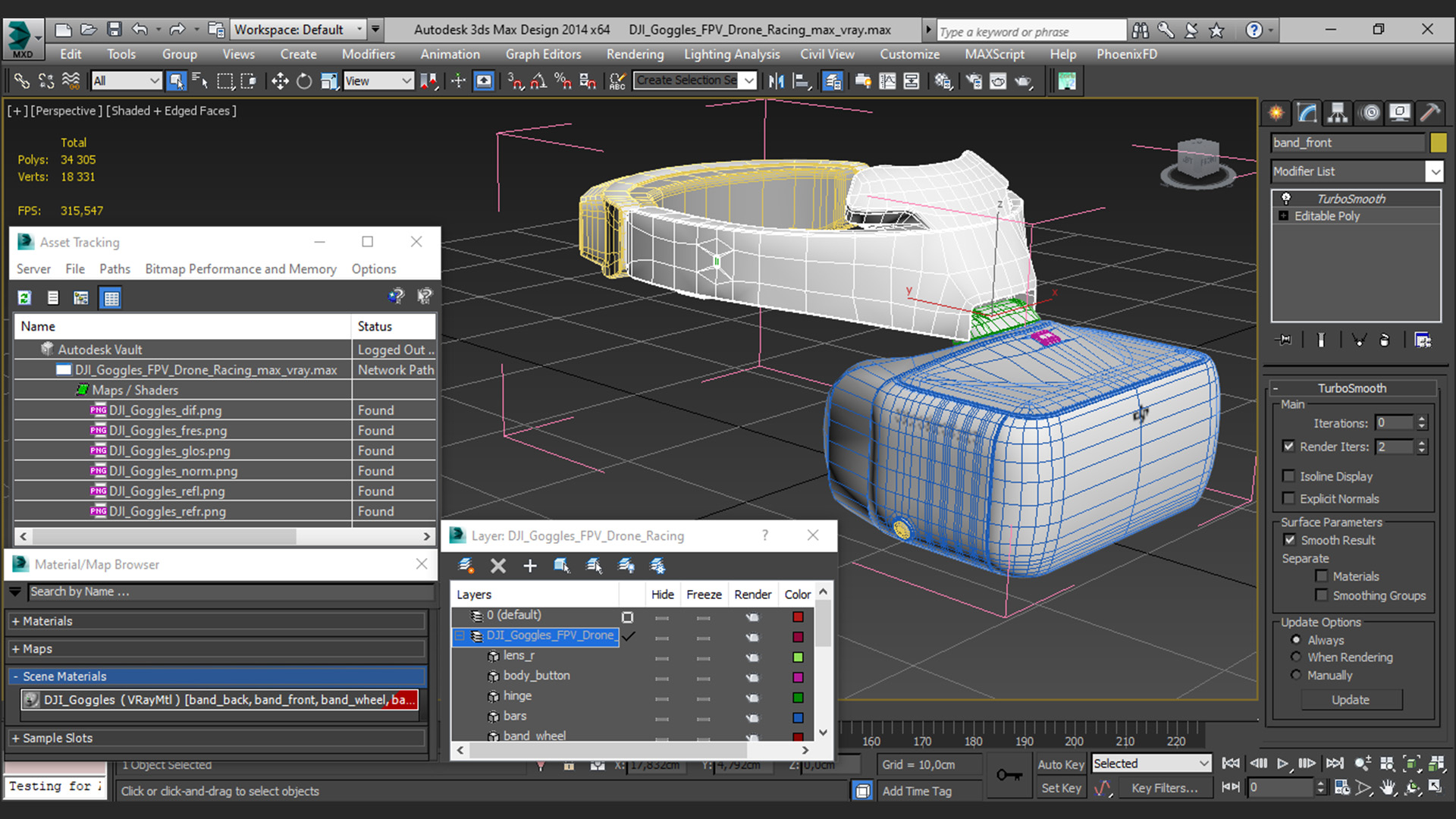Enable Separate by Smoothing Groups checkbox
The image size is (1456, 819).
(x=1322, y=595)
